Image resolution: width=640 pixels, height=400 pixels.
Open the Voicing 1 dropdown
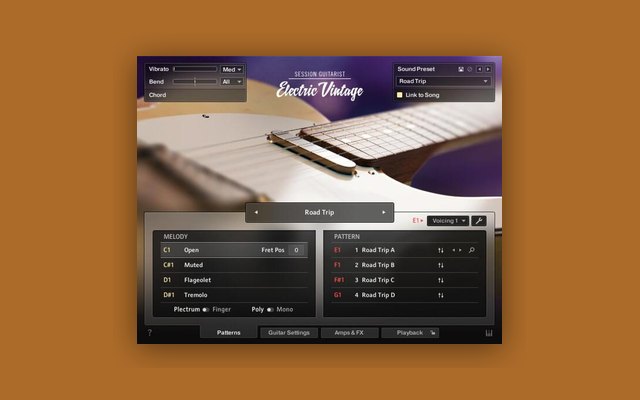pos(448,221)
